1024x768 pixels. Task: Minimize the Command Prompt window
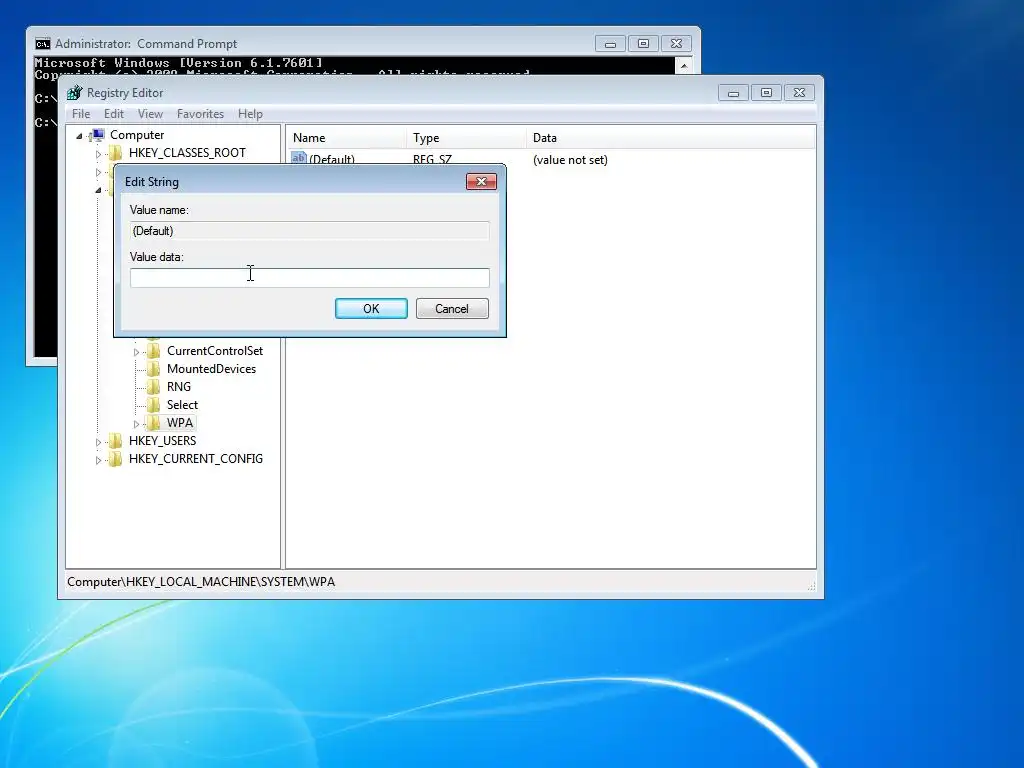click(610, 44)
